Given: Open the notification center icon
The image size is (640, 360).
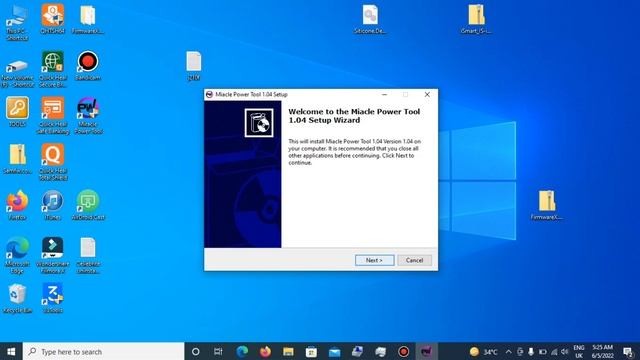Looking at the screenshot, I should point(628,351).
